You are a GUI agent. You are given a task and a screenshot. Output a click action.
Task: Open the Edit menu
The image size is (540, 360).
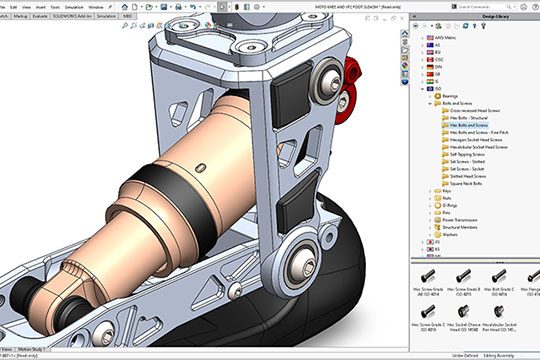coord(13,7)
